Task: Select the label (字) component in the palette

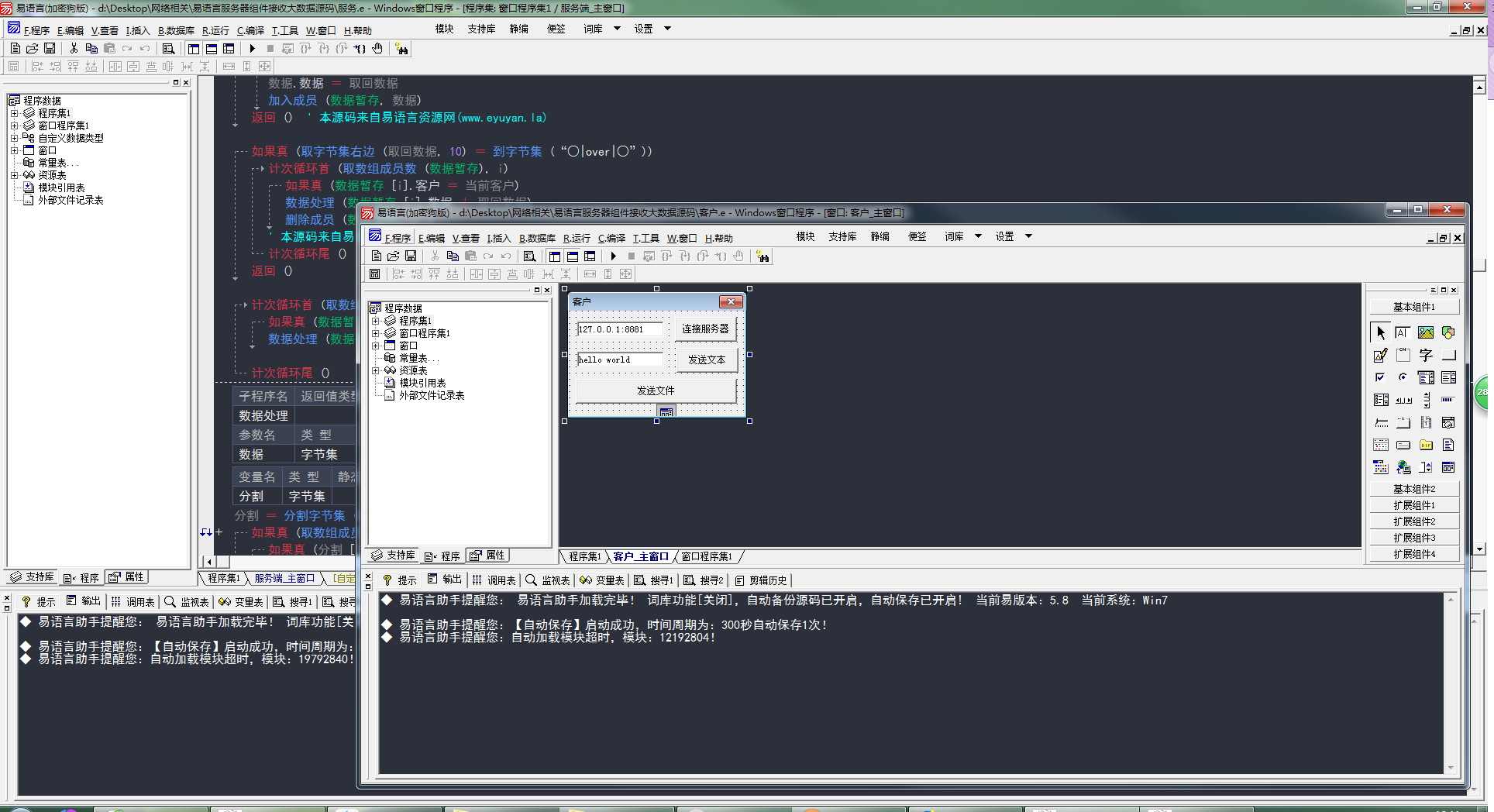Action: 1426,355
